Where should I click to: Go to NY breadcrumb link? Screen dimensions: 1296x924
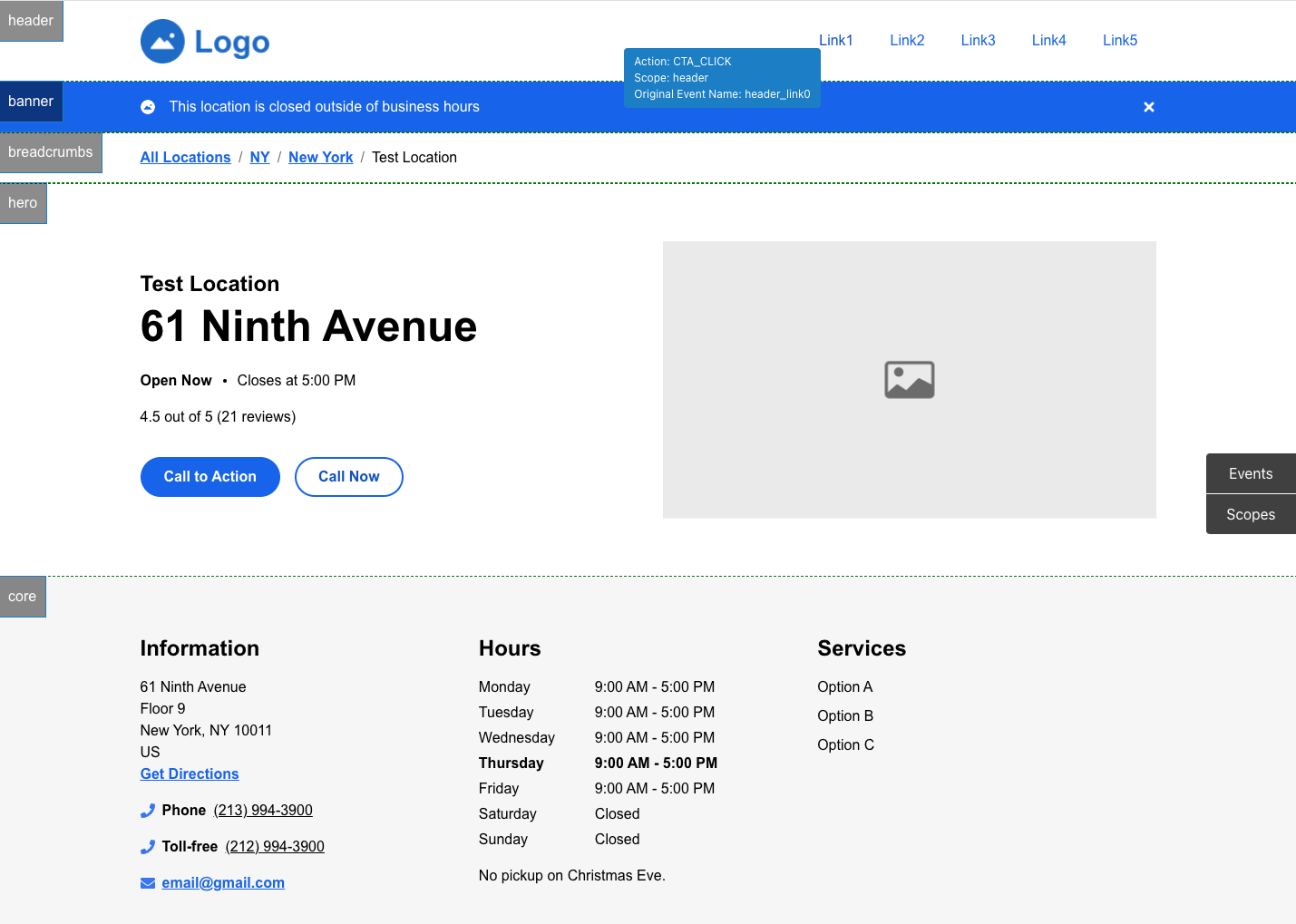260,157
